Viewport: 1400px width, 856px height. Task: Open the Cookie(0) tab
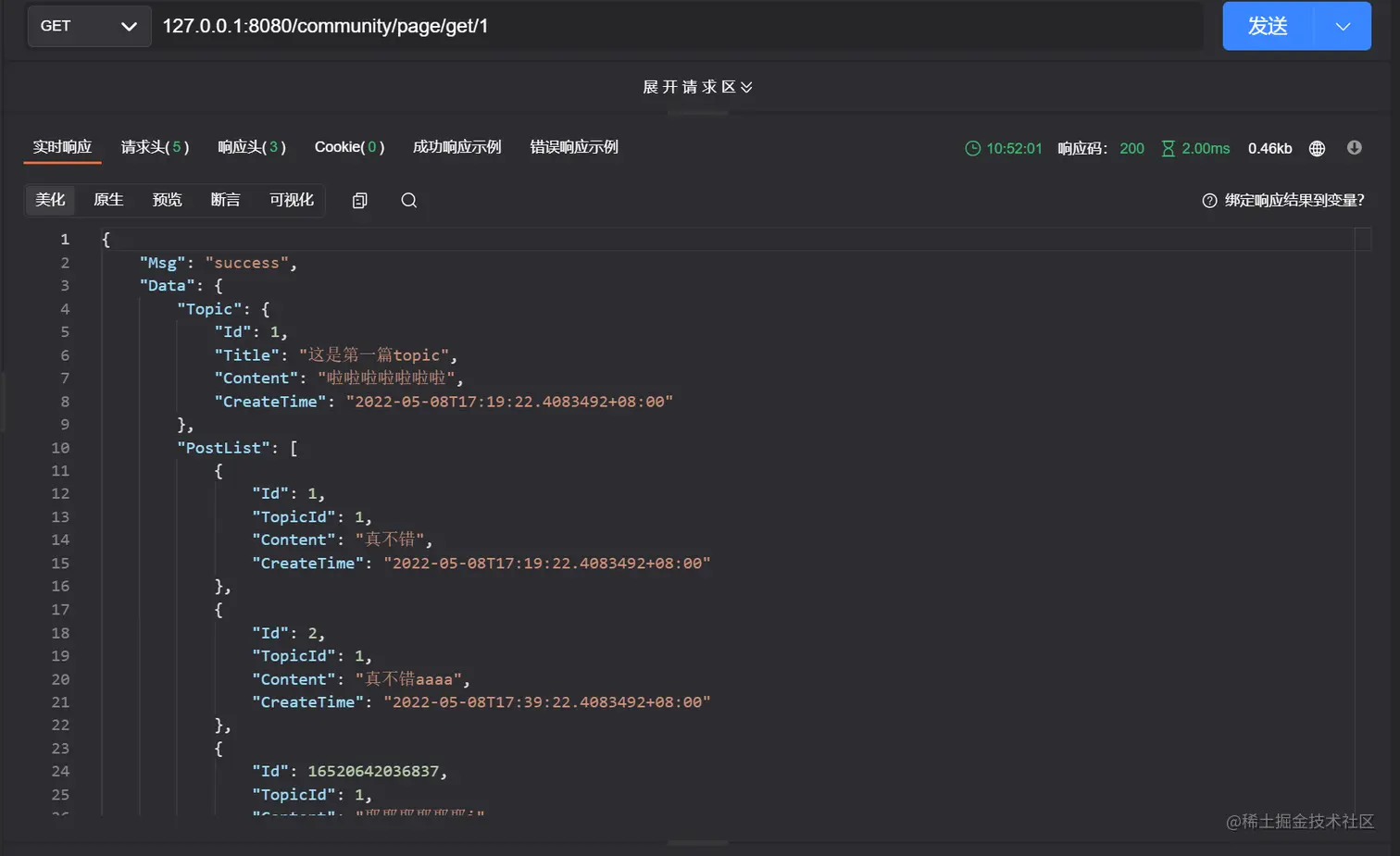[x=349, y=147]
